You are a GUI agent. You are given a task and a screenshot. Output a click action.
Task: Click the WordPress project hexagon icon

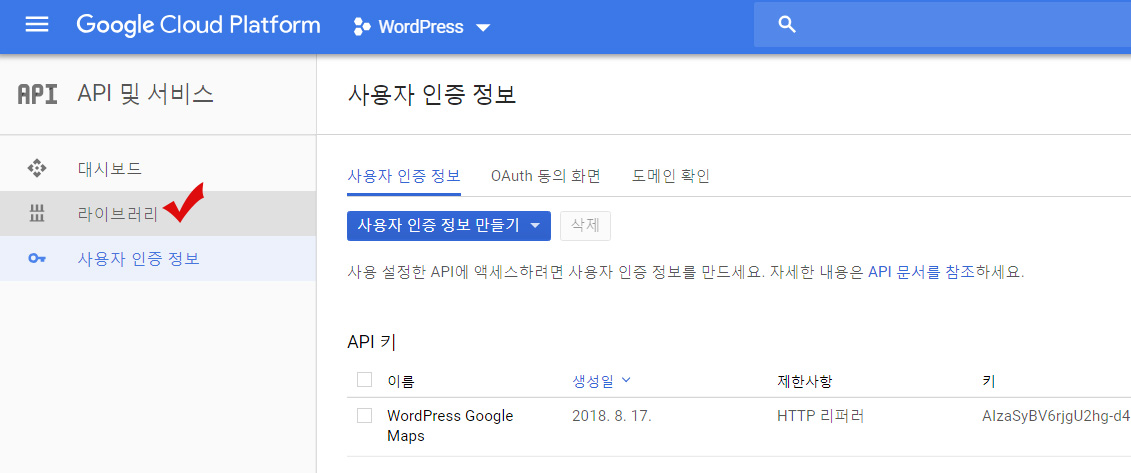click(x=362, y=27)
